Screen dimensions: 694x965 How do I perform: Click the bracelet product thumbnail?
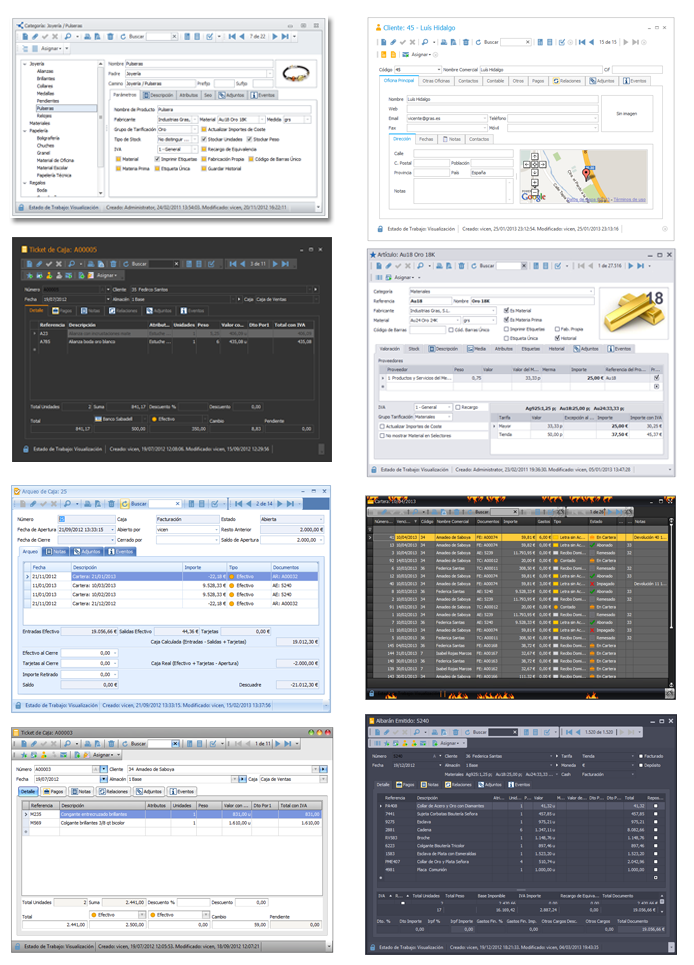pyautogui.click(x=296, y=74)
